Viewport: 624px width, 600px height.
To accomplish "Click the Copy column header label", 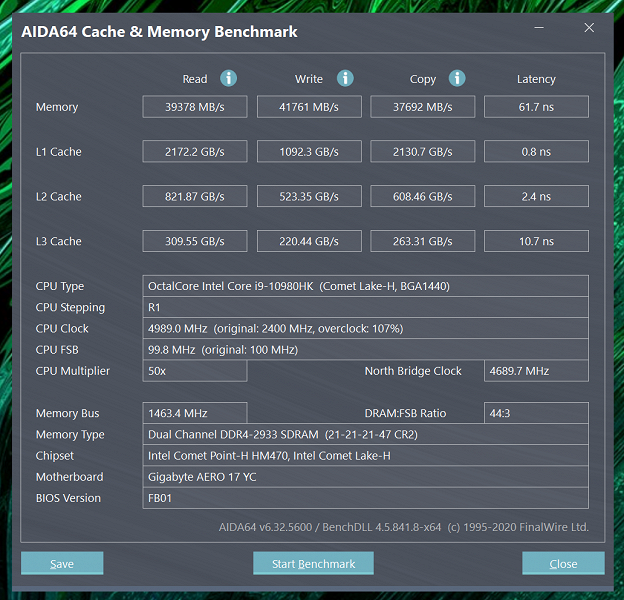I will click(423, 80).
